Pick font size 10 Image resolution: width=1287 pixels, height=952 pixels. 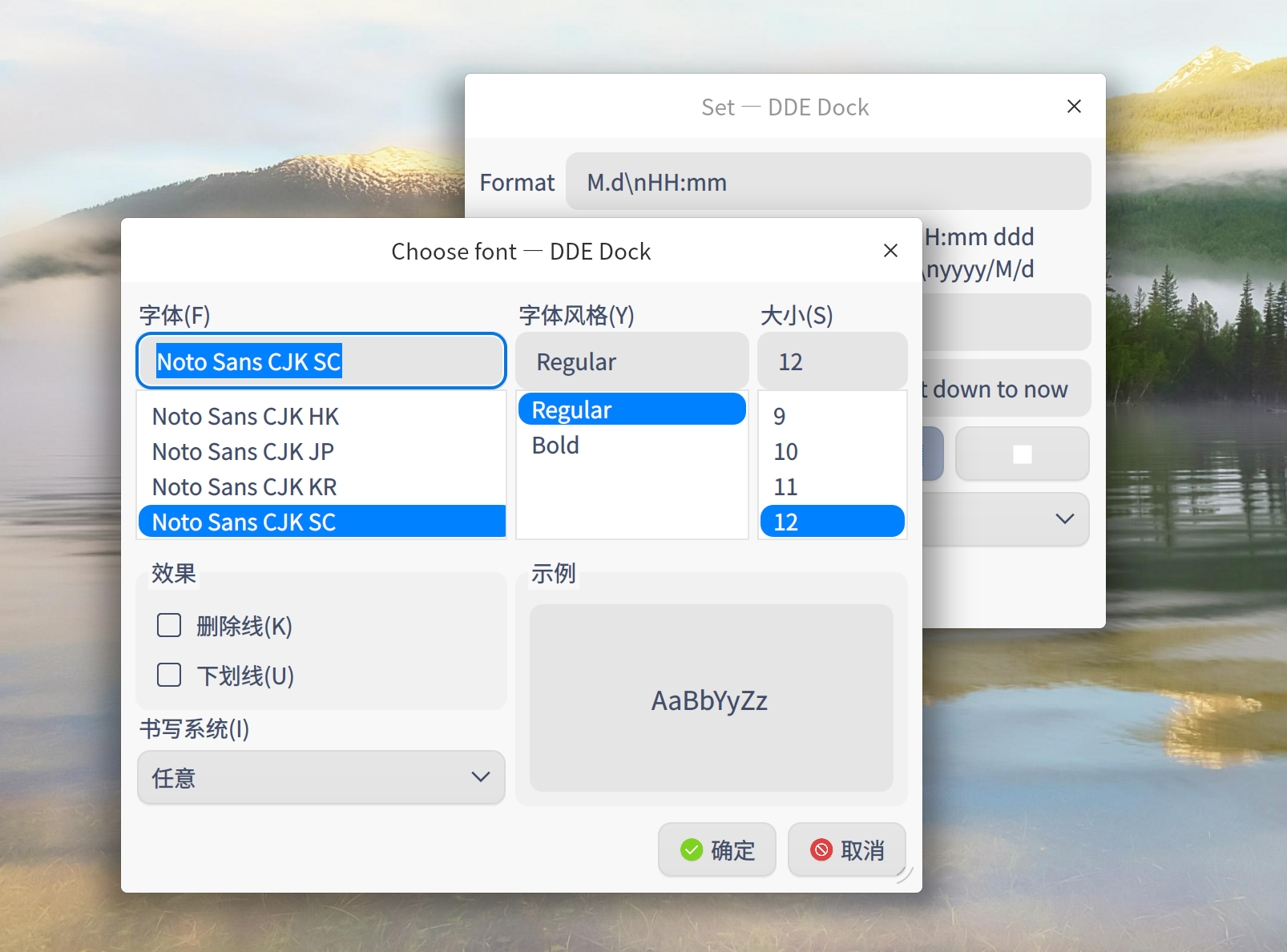(x=785, y=452)
